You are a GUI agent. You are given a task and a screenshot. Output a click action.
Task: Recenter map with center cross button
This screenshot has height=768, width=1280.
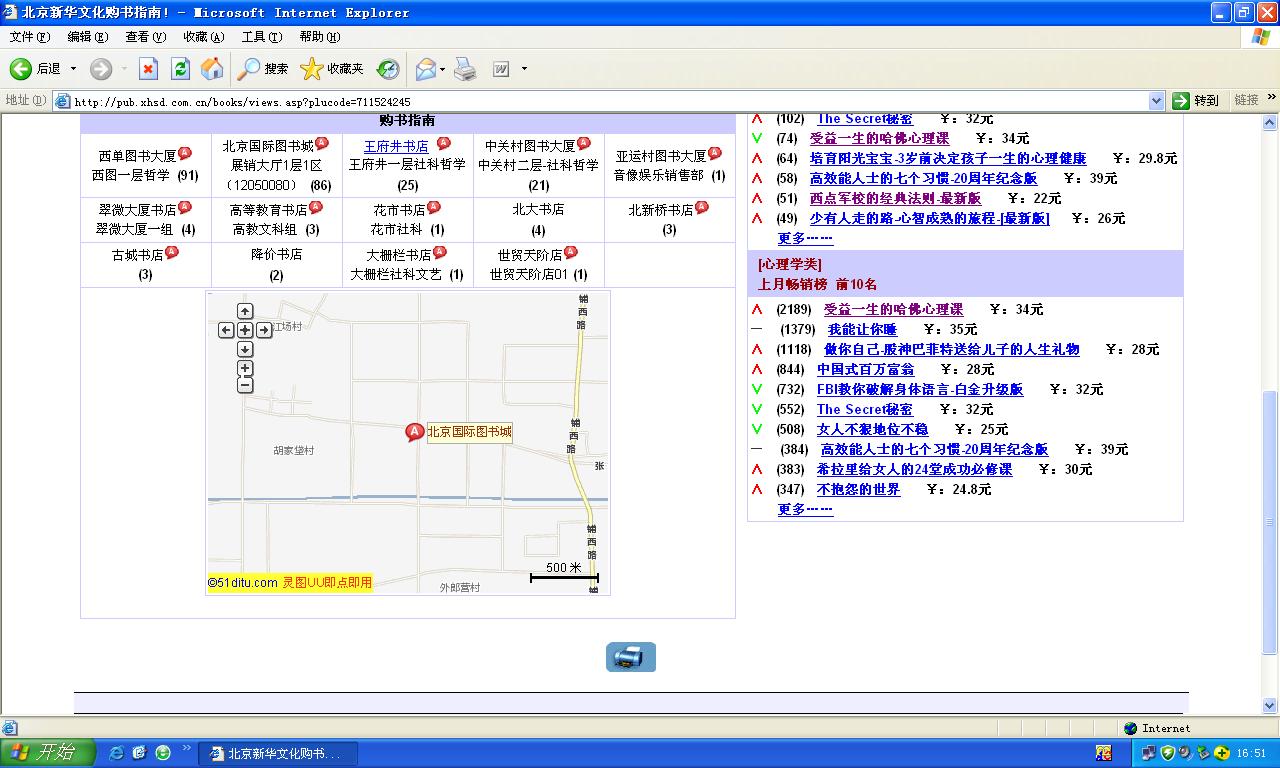(x=245, y=330)
